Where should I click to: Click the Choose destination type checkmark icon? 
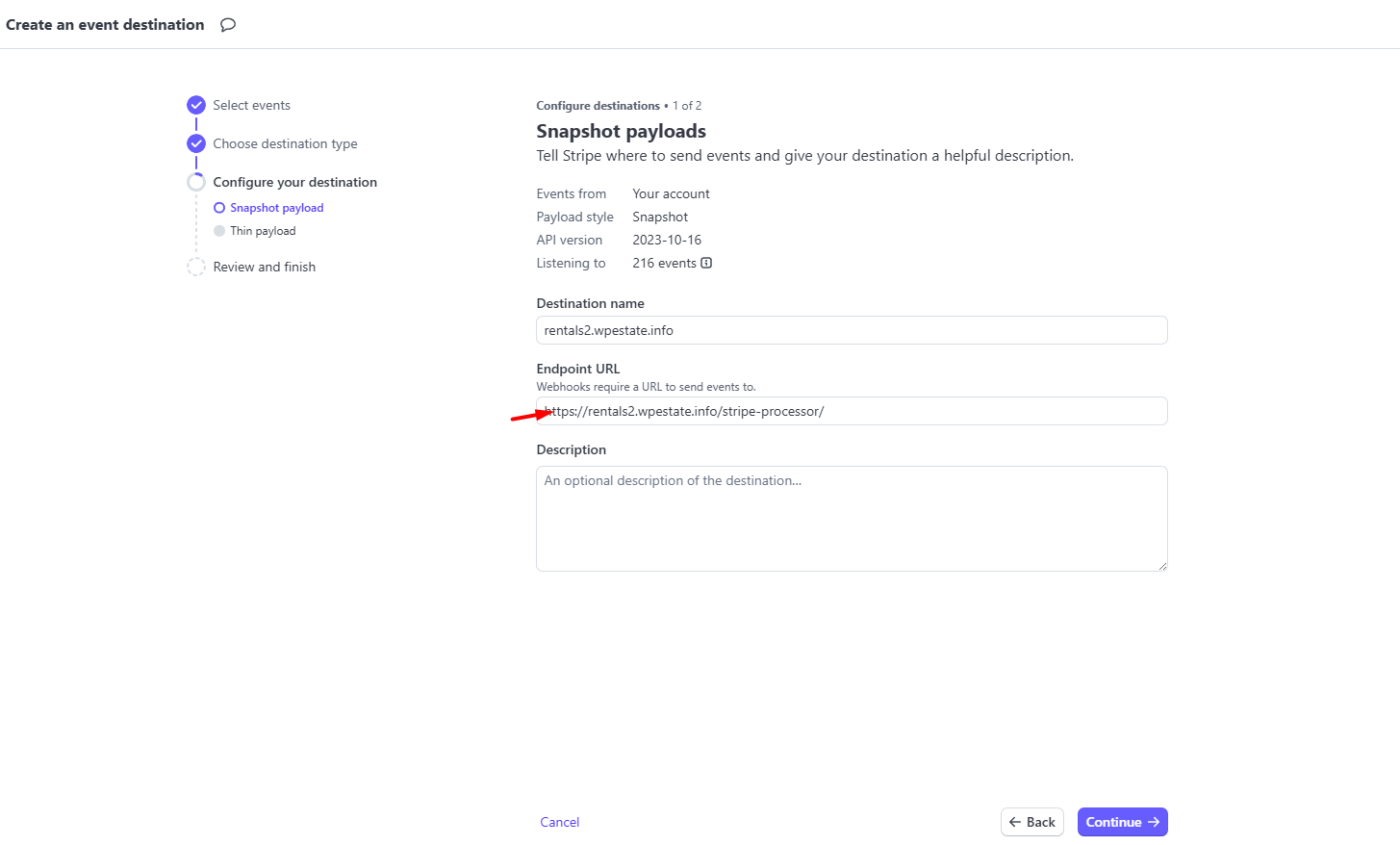(x=196, y=143)
